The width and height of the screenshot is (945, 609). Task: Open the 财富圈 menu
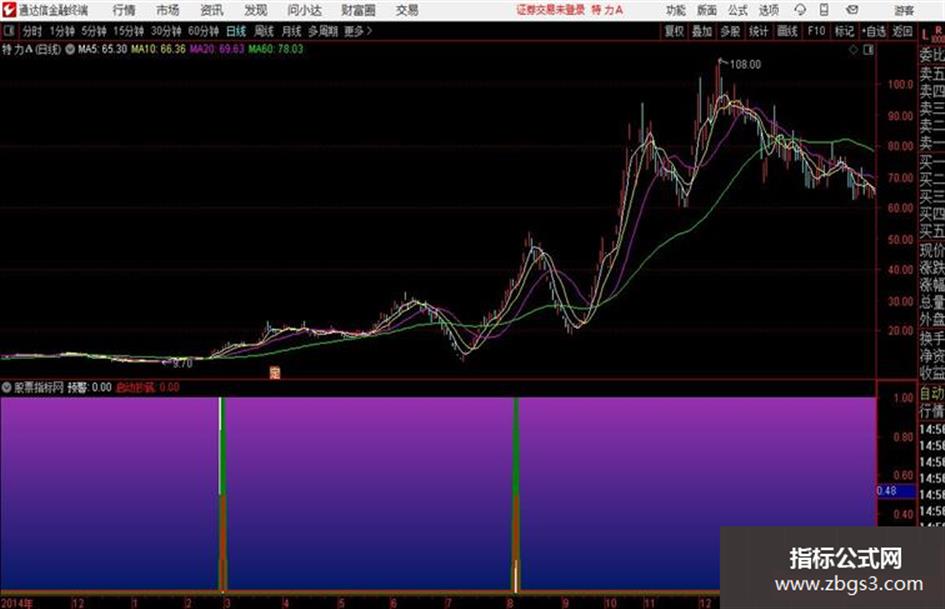(358, 10)
